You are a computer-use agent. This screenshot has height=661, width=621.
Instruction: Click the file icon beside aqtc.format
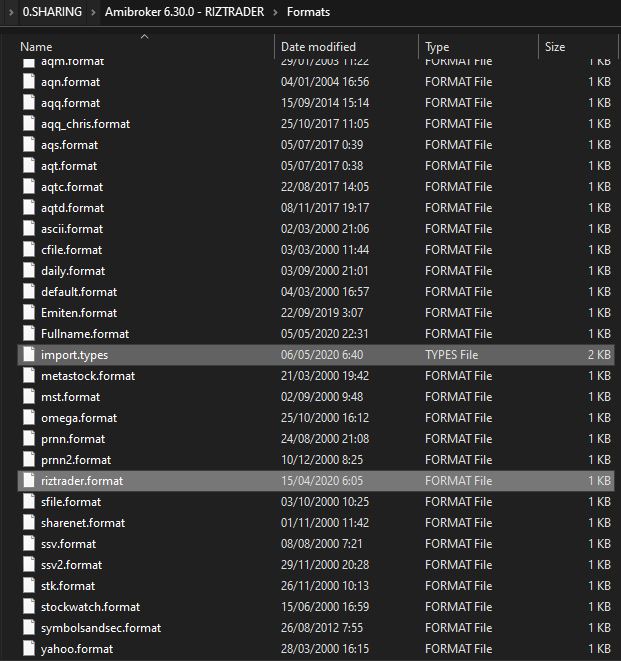(29, 187)
